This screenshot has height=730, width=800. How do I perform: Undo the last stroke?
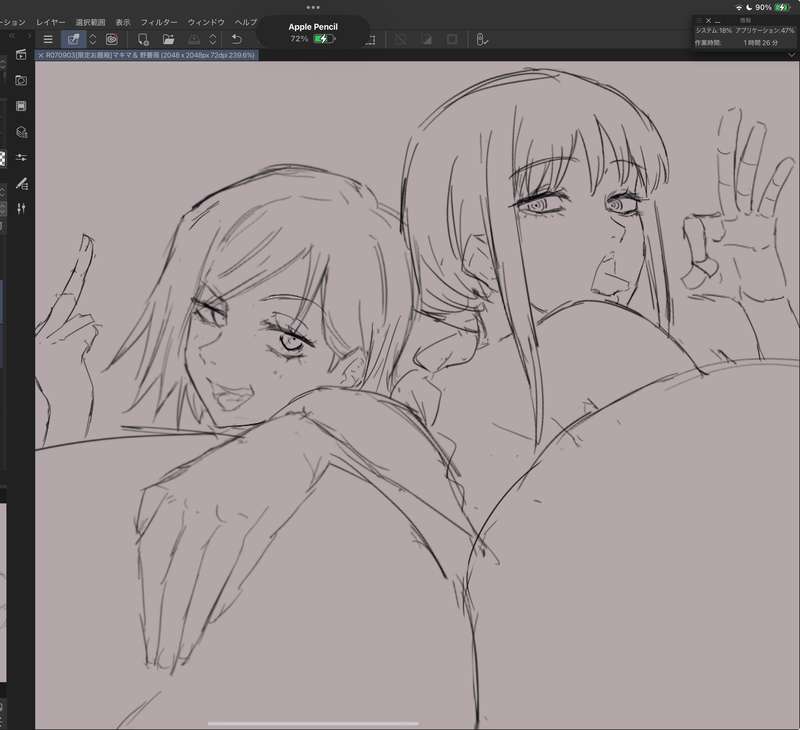coord(236,39)
